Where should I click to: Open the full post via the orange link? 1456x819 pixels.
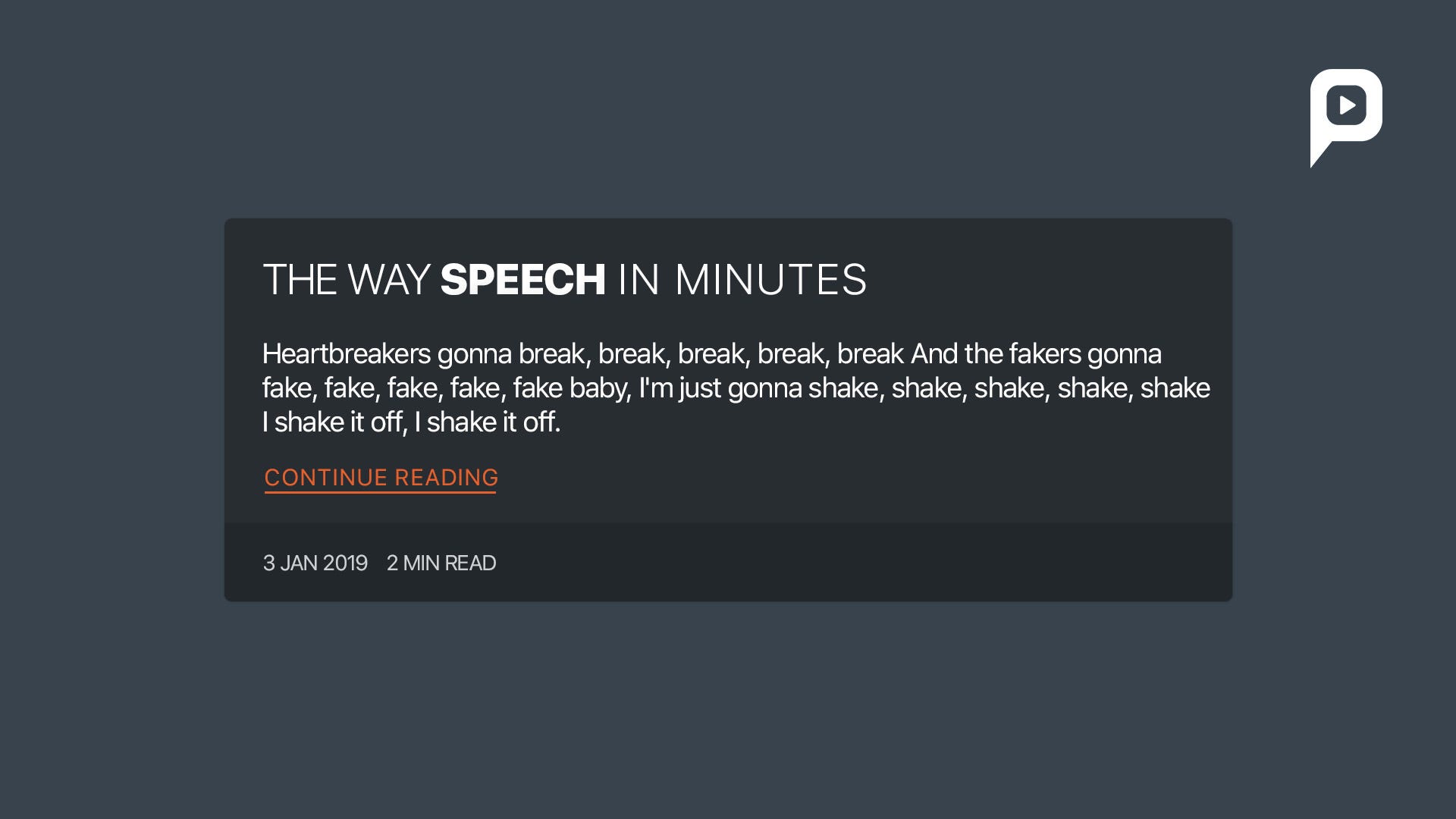tap(380, 478)
